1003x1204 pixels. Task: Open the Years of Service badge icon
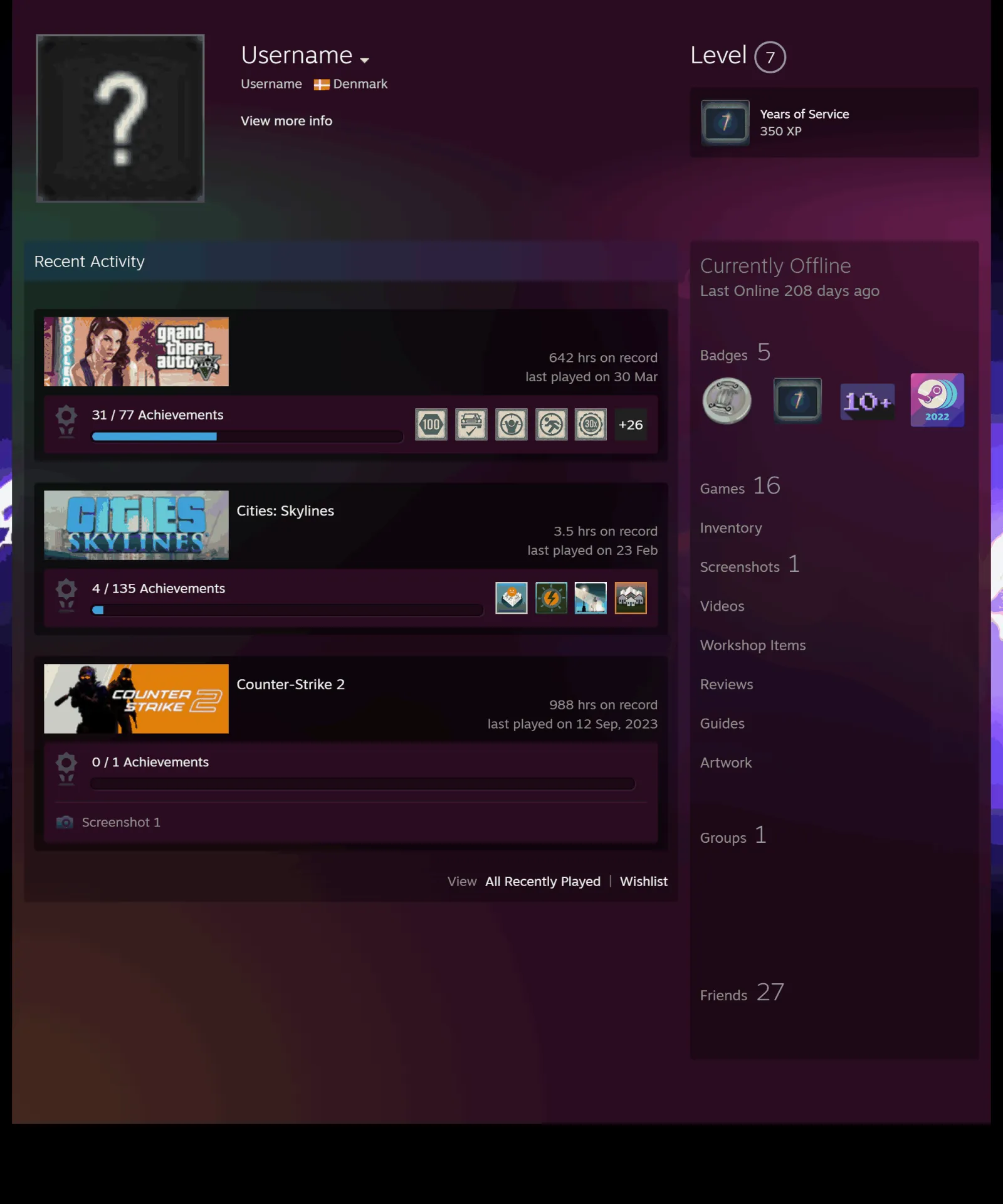pos(725,122)
